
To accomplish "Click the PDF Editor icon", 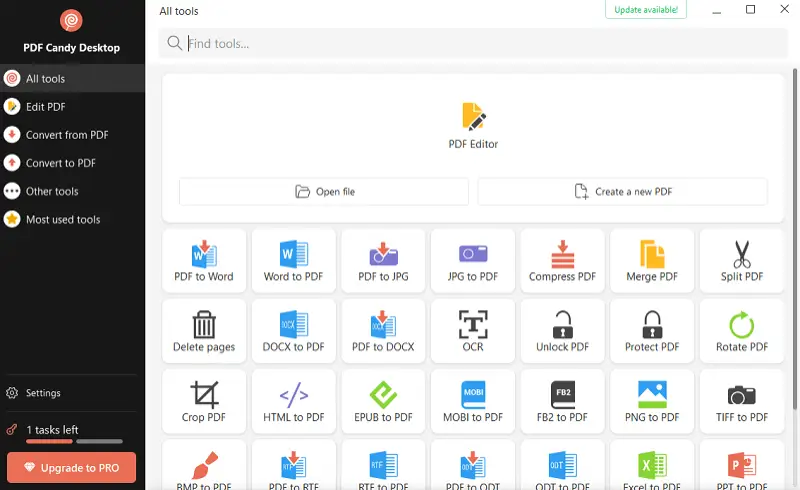I will (x=473, y=117).
